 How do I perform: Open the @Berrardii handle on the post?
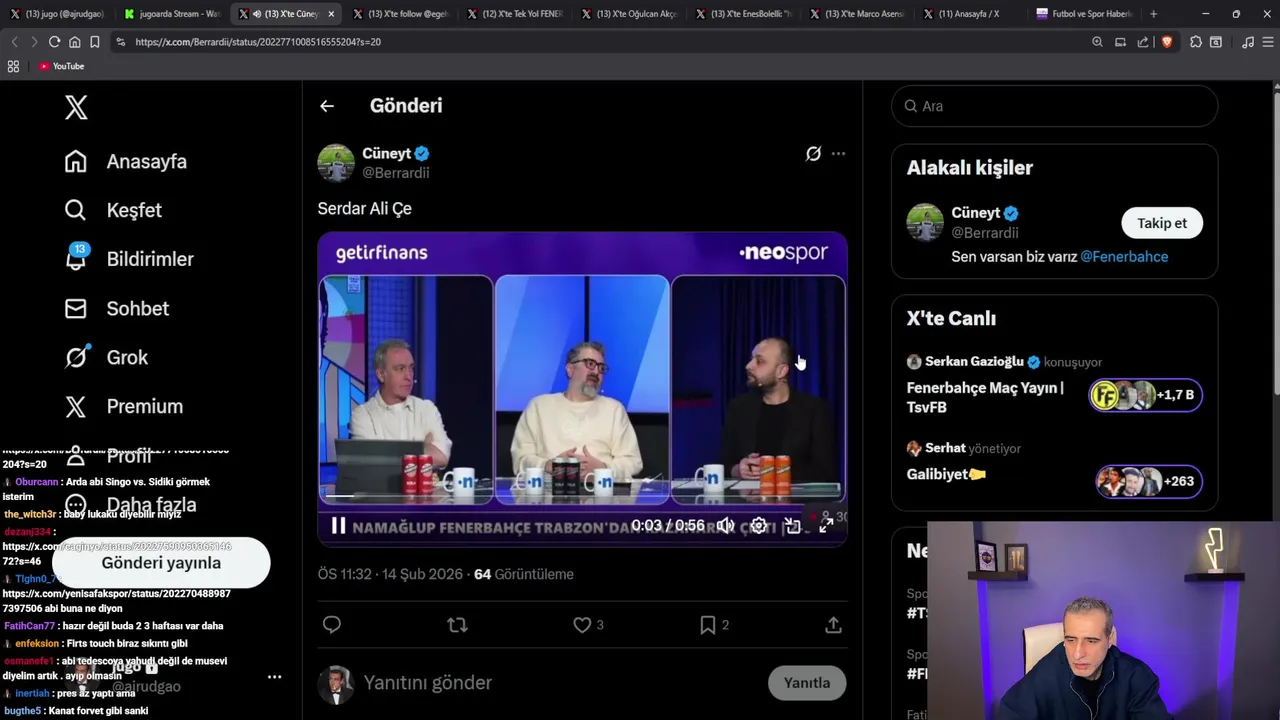pos(396,173)
